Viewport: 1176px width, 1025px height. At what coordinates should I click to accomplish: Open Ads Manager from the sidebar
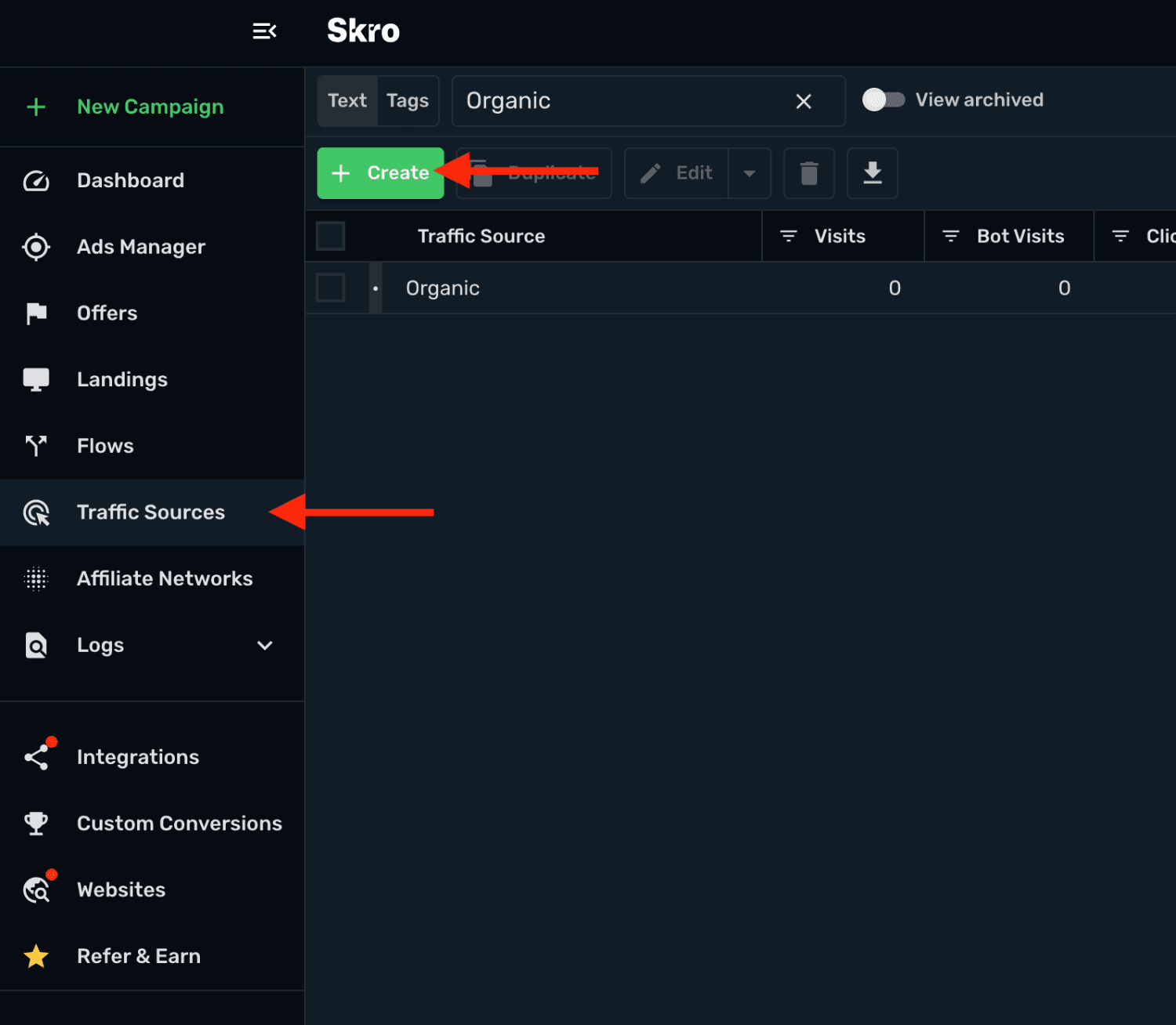point(152,247)
